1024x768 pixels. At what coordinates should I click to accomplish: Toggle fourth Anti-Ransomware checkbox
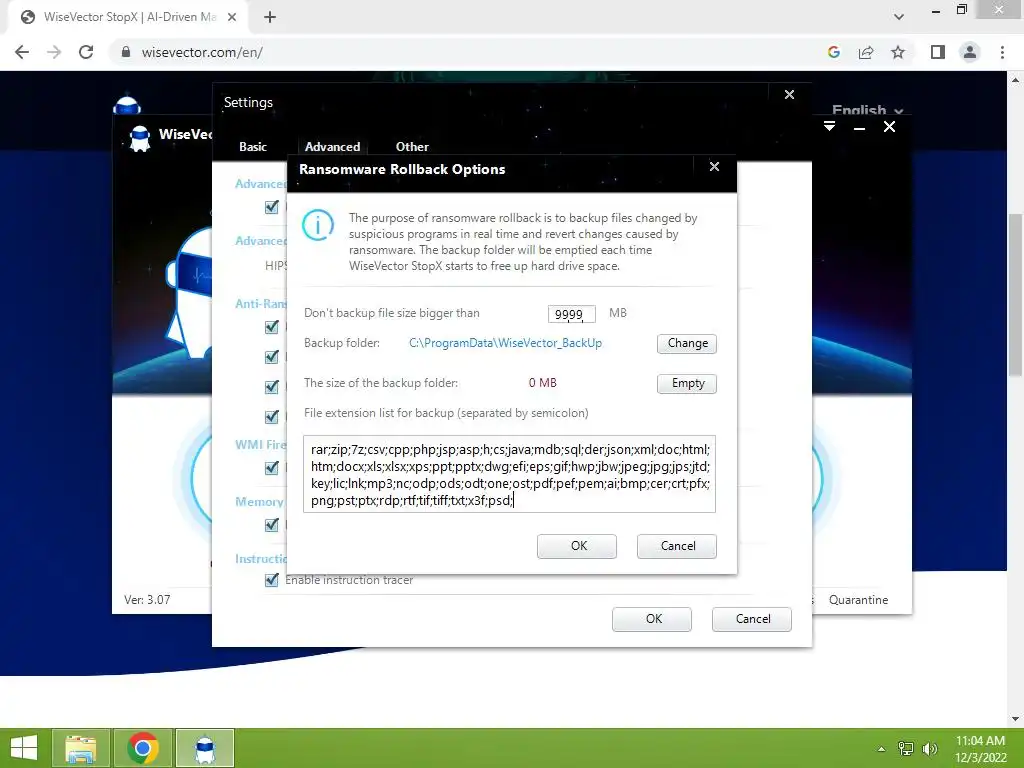[272, 417]
